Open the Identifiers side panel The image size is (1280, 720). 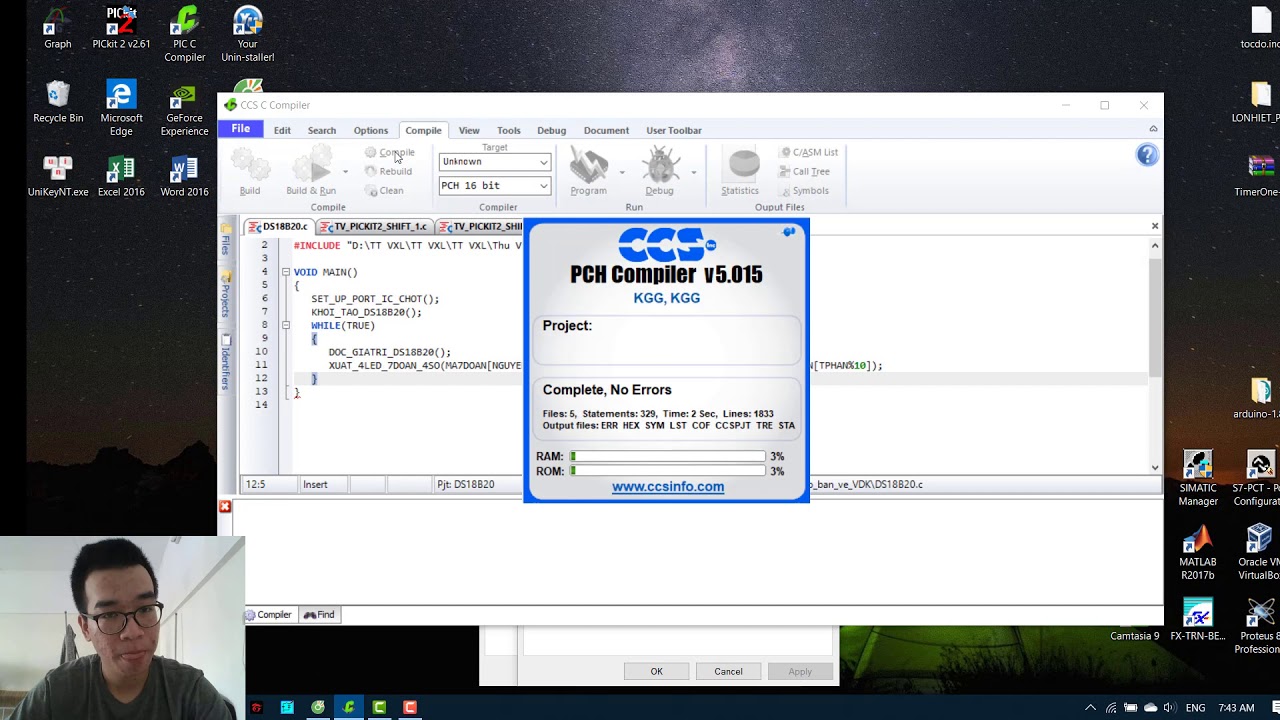click(226, 361)
